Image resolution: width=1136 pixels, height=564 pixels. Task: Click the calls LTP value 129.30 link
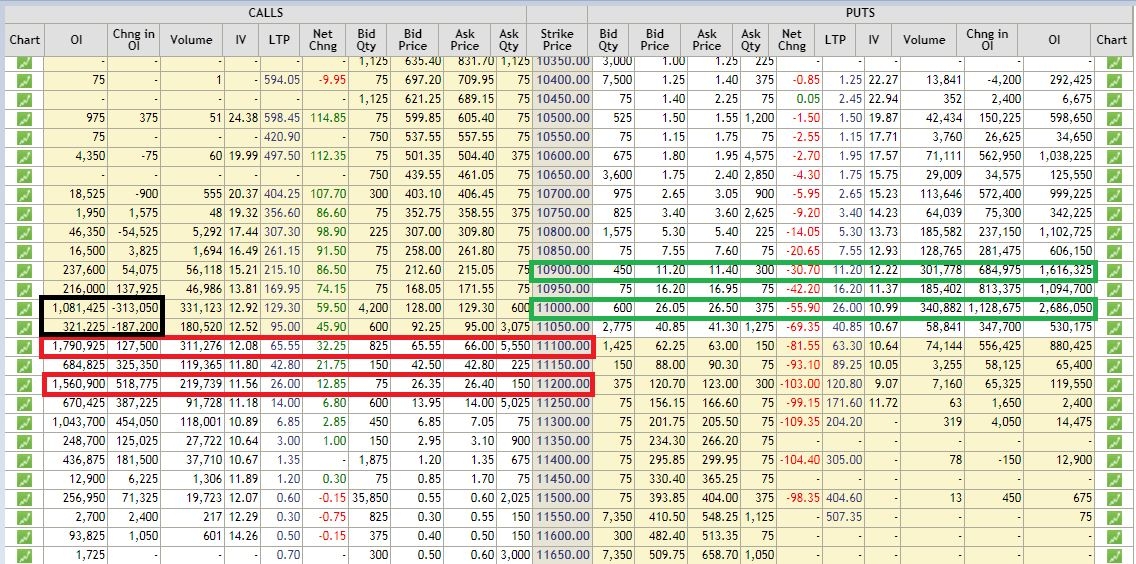pos(283,308)
